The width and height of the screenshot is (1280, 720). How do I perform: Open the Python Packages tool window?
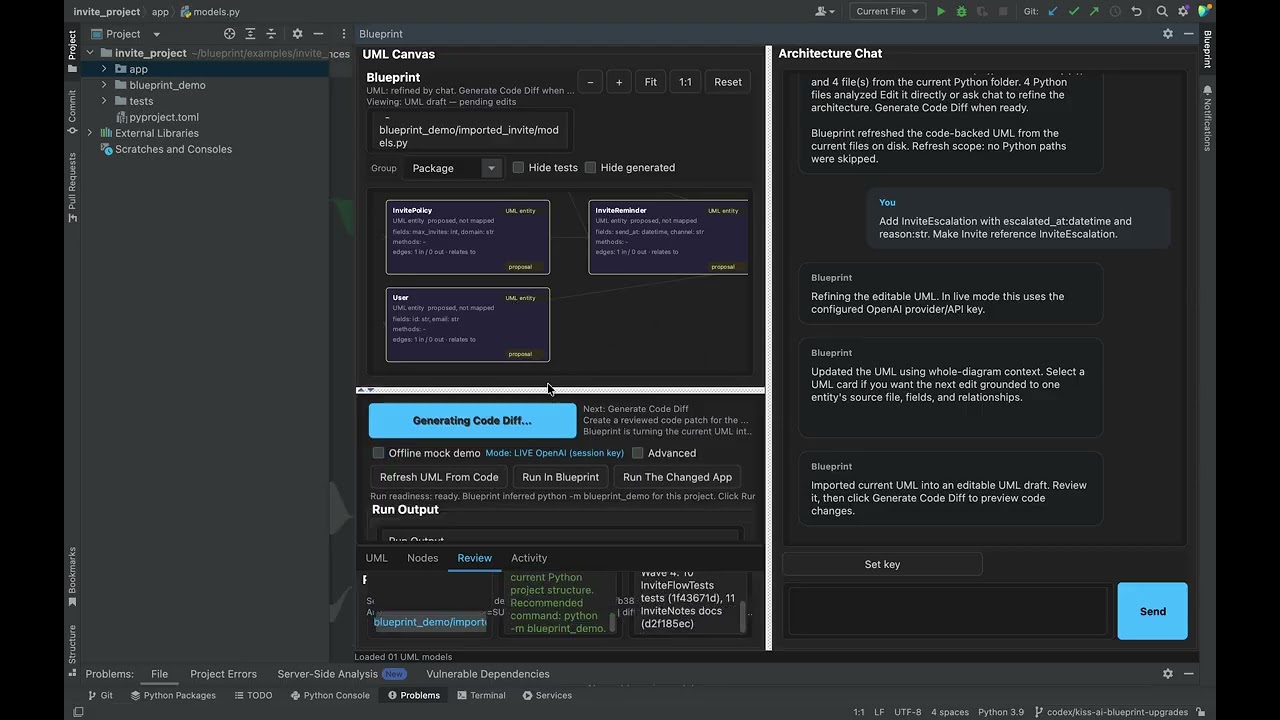[173, 695]
